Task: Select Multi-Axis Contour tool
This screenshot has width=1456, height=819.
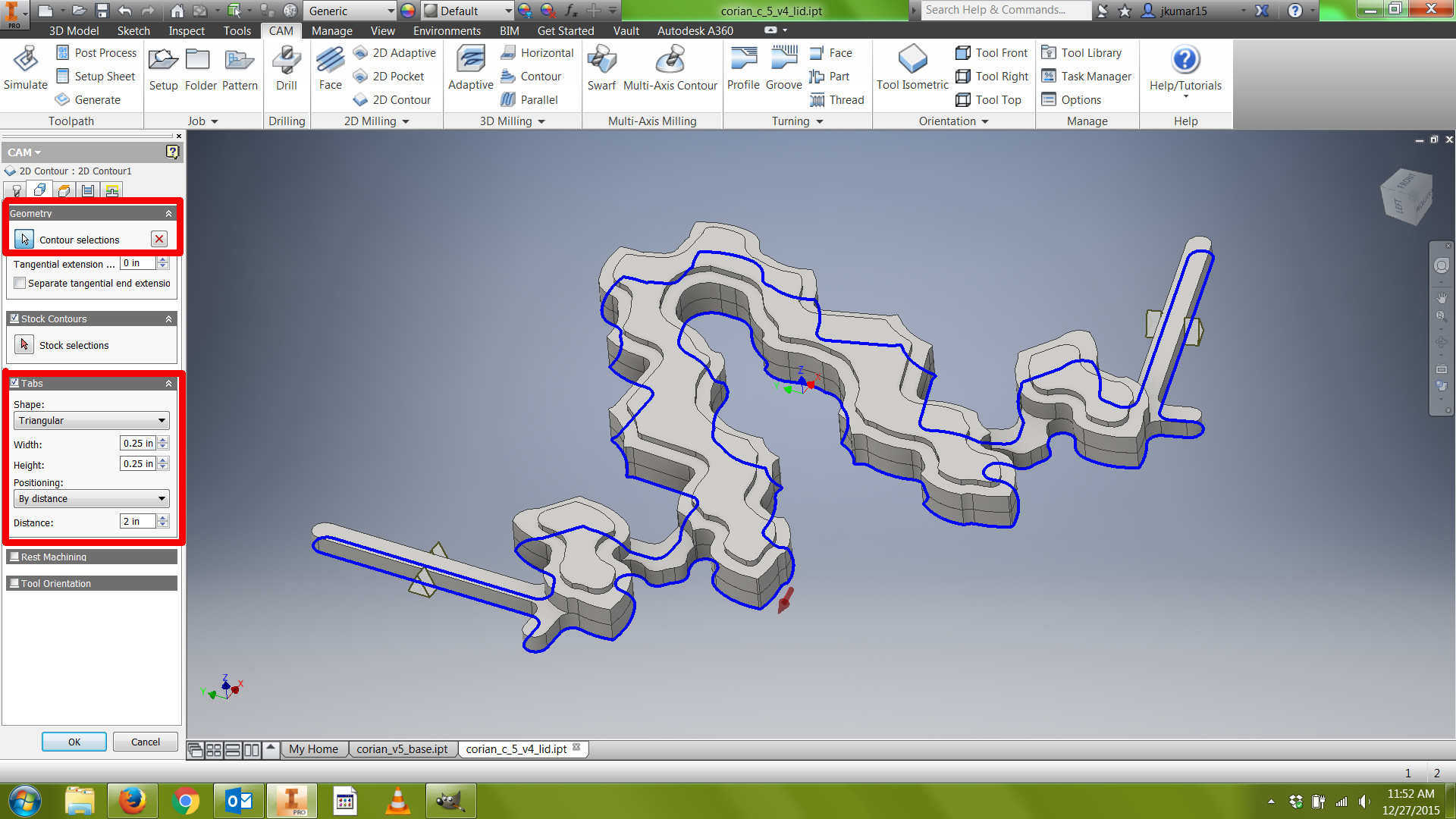Action: coord(670,68)
